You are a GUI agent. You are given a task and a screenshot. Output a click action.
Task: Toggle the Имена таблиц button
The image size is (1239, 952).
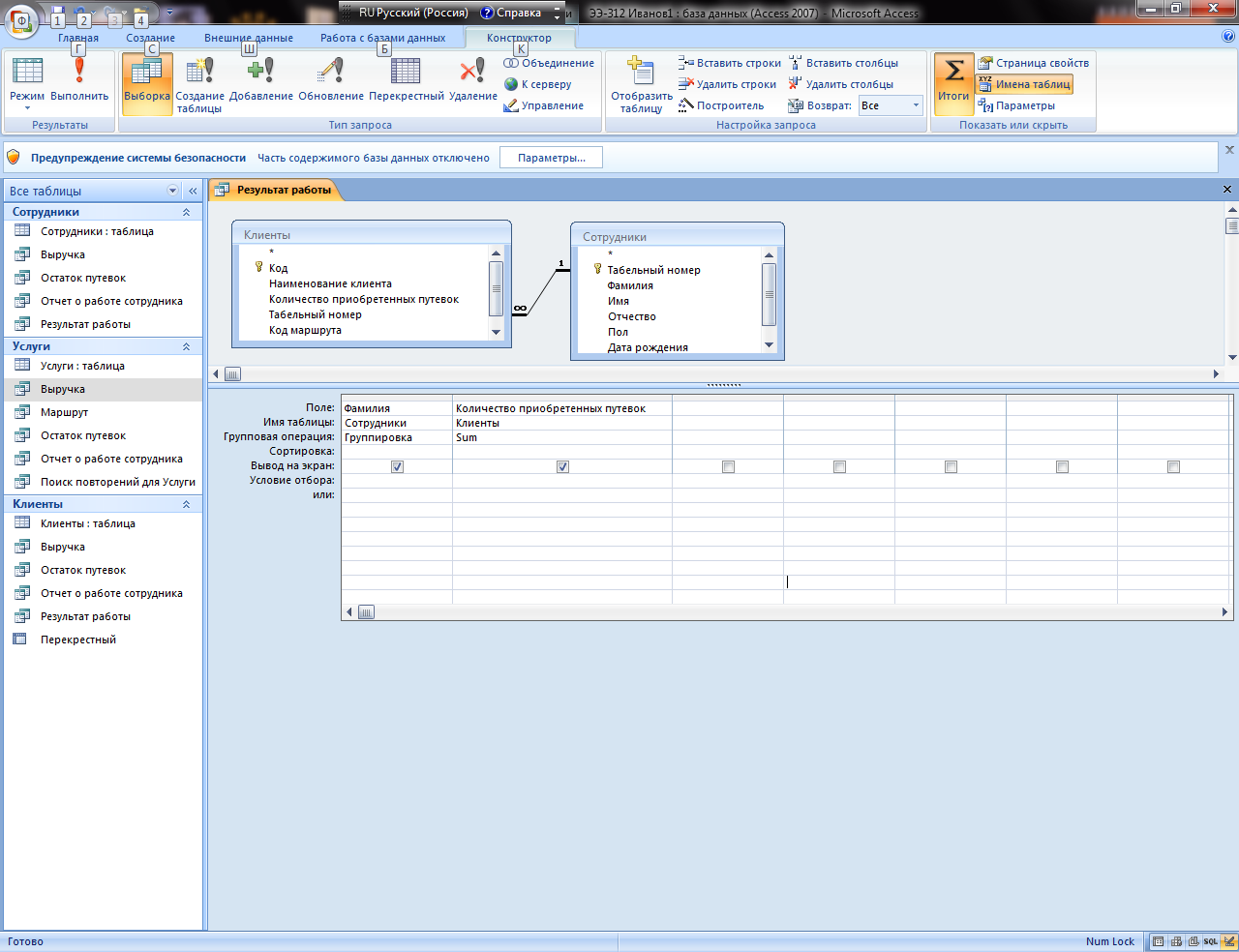point(1024,84)
